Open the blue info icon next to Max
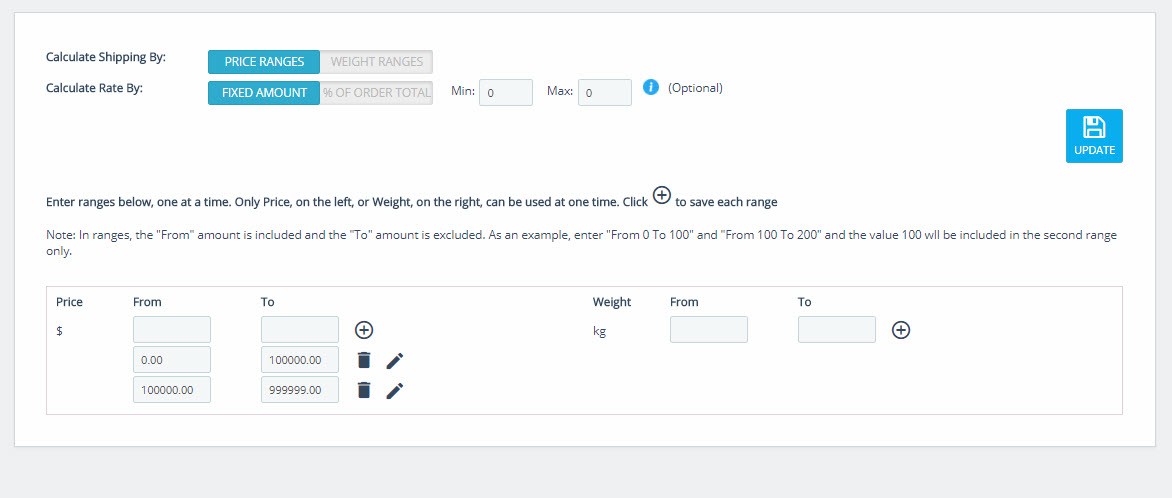Screen dimensions: 1172x498 [x=650, y=87]
